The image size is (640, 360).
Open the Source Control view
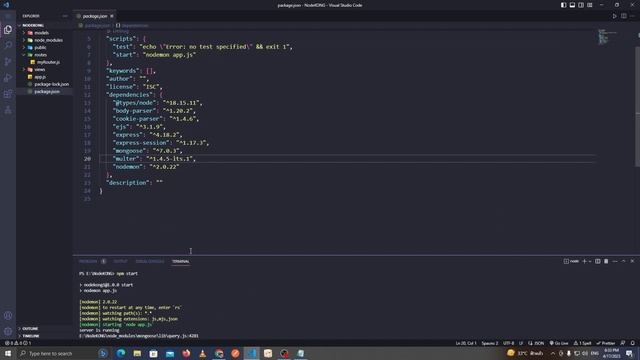pos(8,62)
